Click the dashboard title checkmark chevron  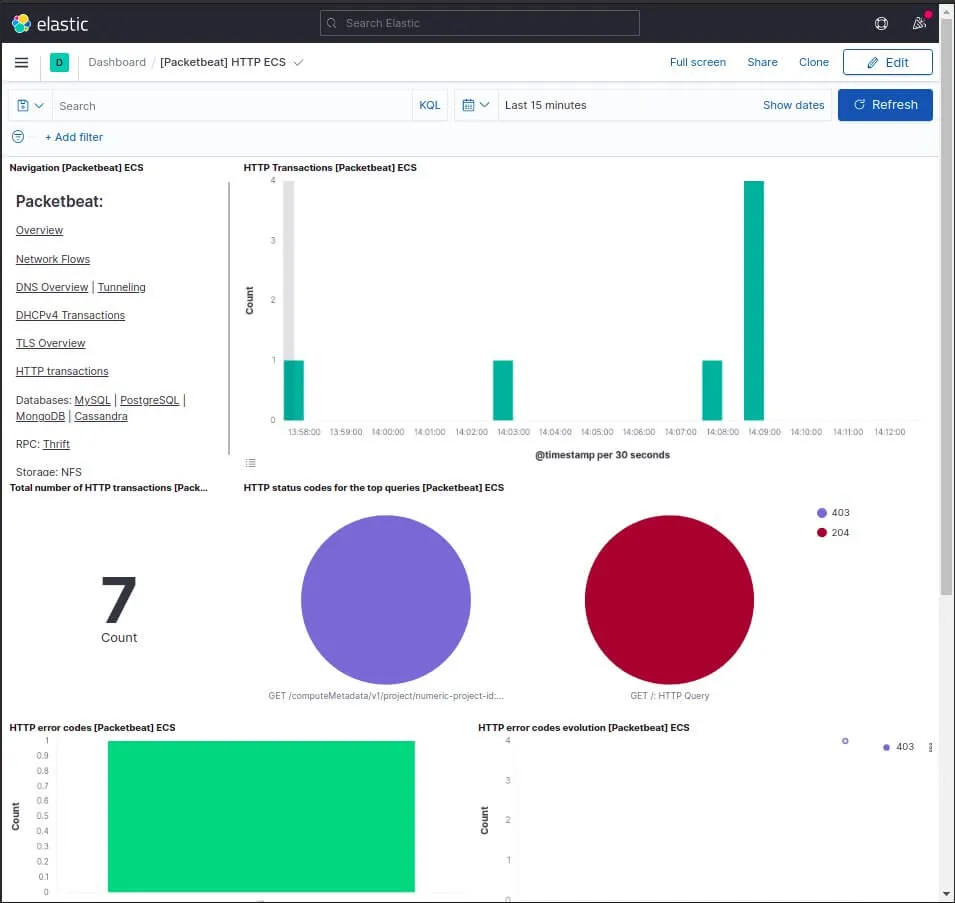click(298, 62)
